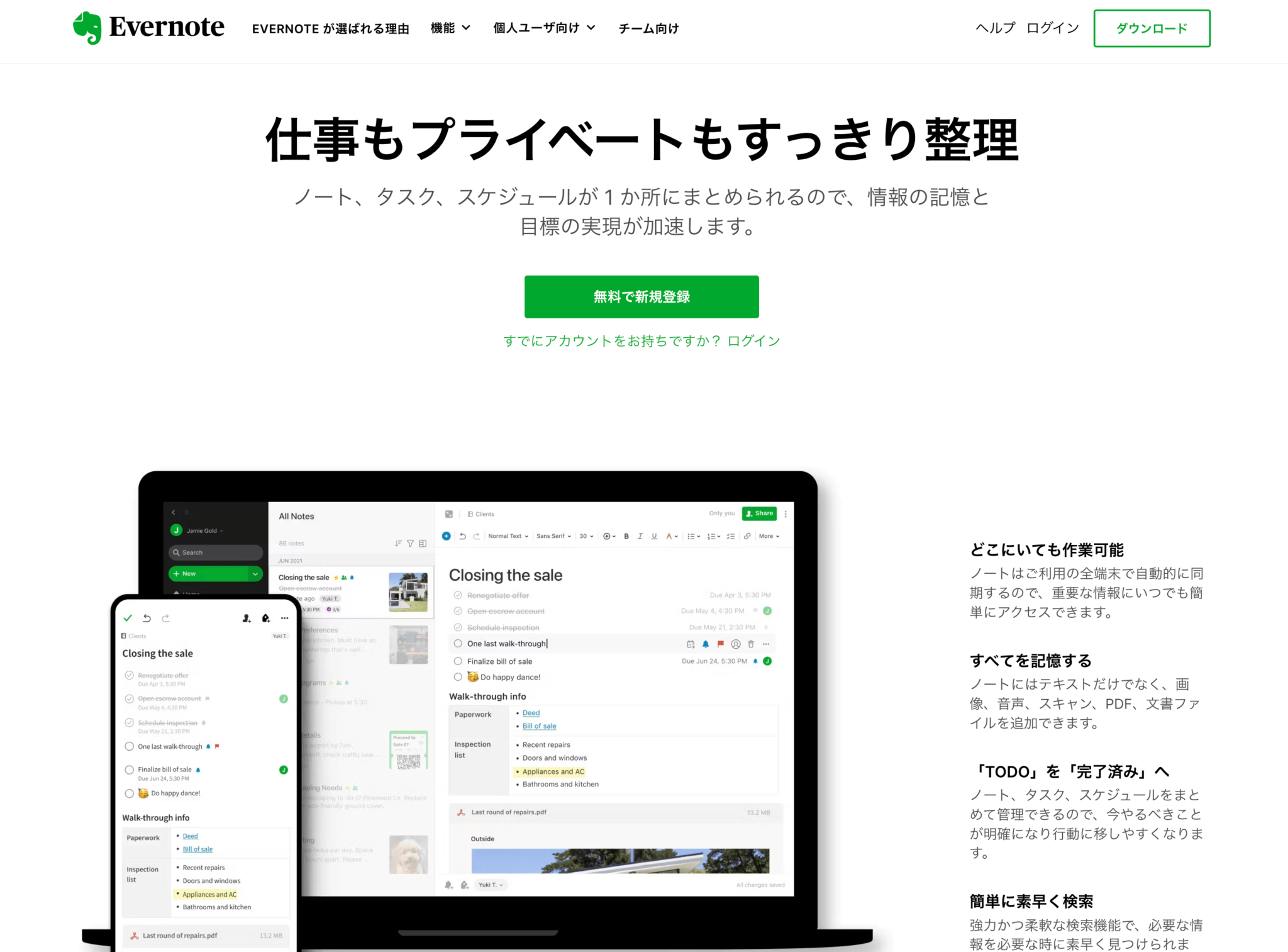Image resolution: width=1288 pixels, height=952 pixels.
Task: Click the trash icon on walk-through task
Action: (751, 644)
